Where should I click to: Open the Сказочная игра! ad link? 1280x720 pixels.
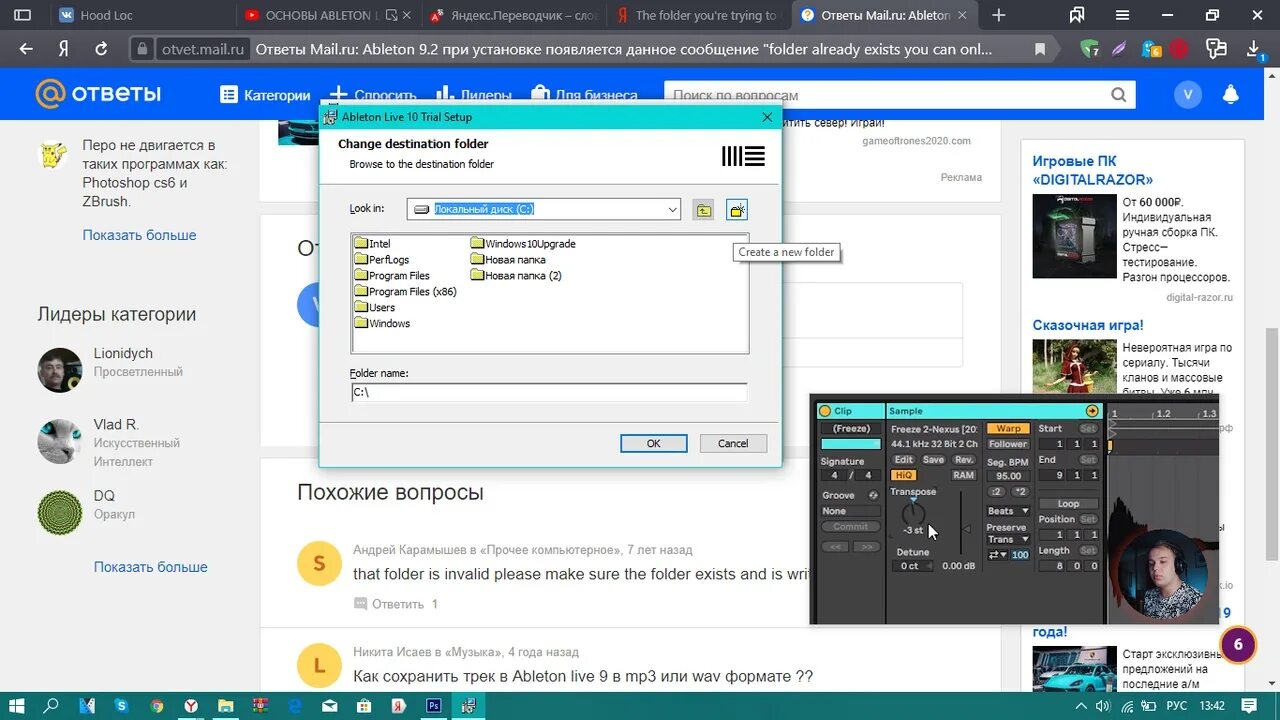pos(1088,325)
